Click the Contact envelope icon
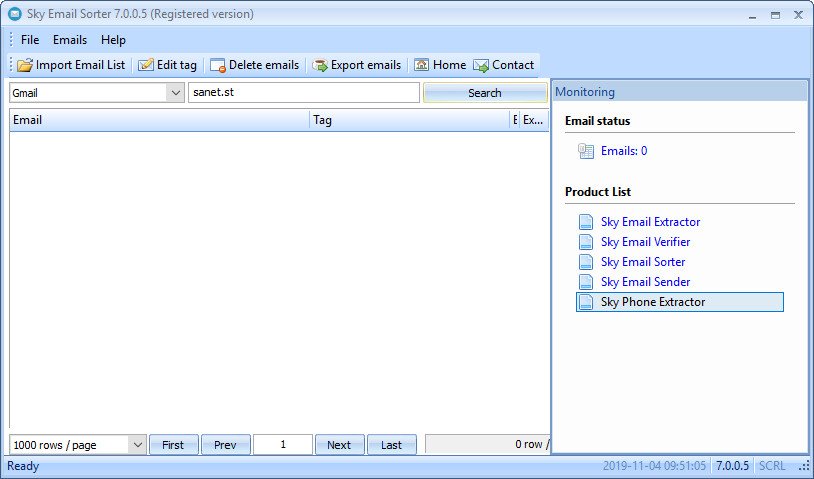The width and height of the screenshot is (814, 479). pos(481,65)
